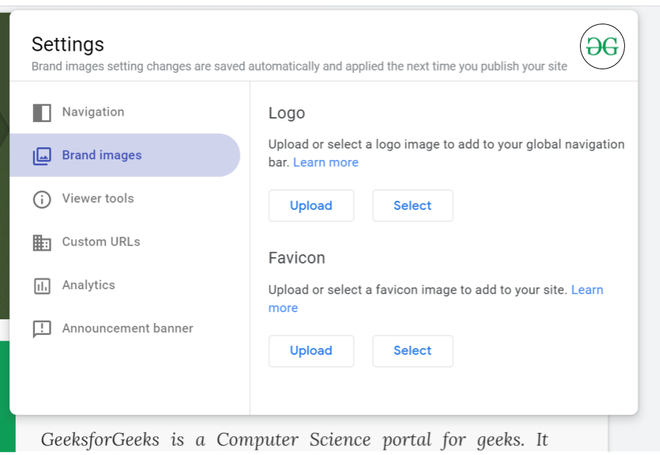Show Announcement banner settings
The width and height of the screenshot is (660, 455).
coord(127,328)
